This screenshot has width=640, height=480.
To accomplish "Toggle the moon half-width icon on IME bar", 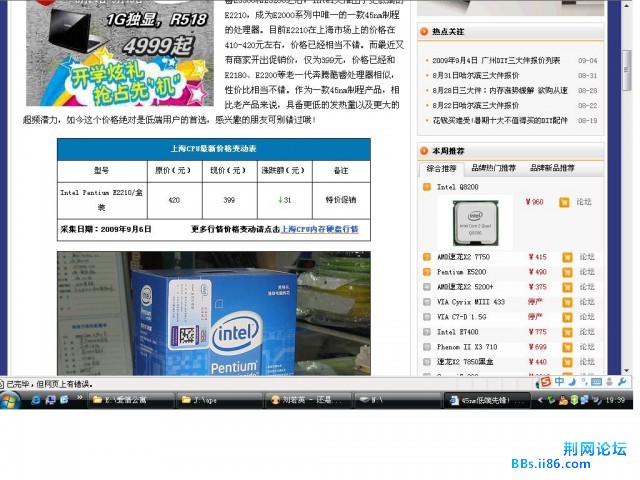I will [x=572, y=382].
